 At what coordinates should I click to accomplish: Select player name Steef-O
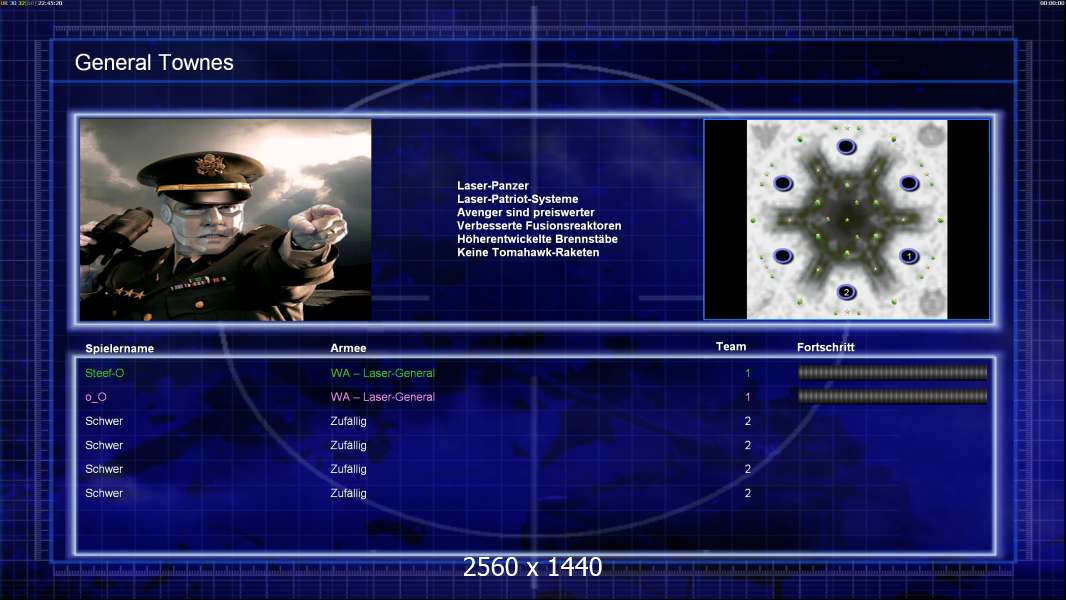(105, 373)
